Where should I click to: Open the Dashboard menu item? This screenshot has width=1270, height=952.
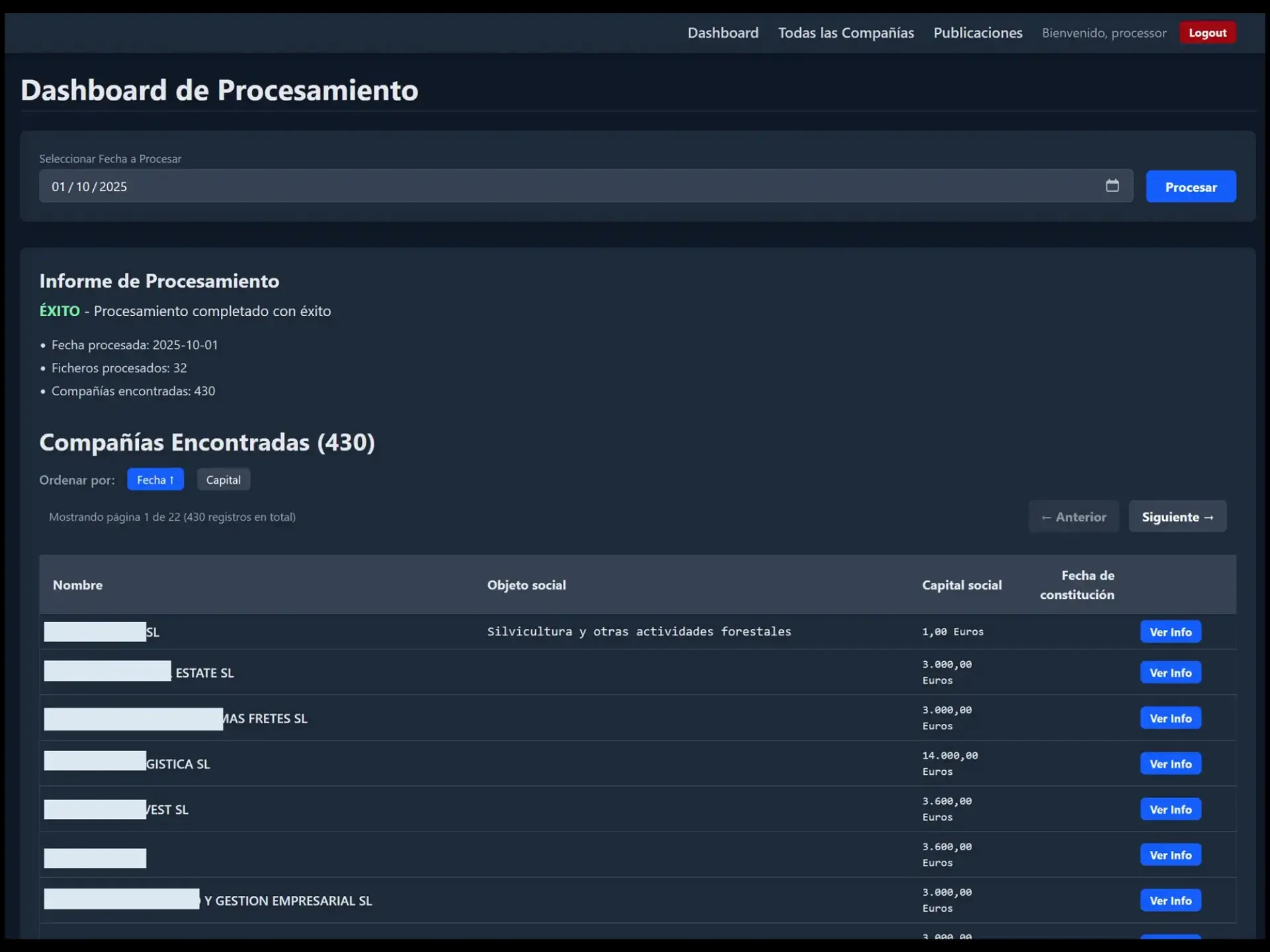[x=722, y=32]
